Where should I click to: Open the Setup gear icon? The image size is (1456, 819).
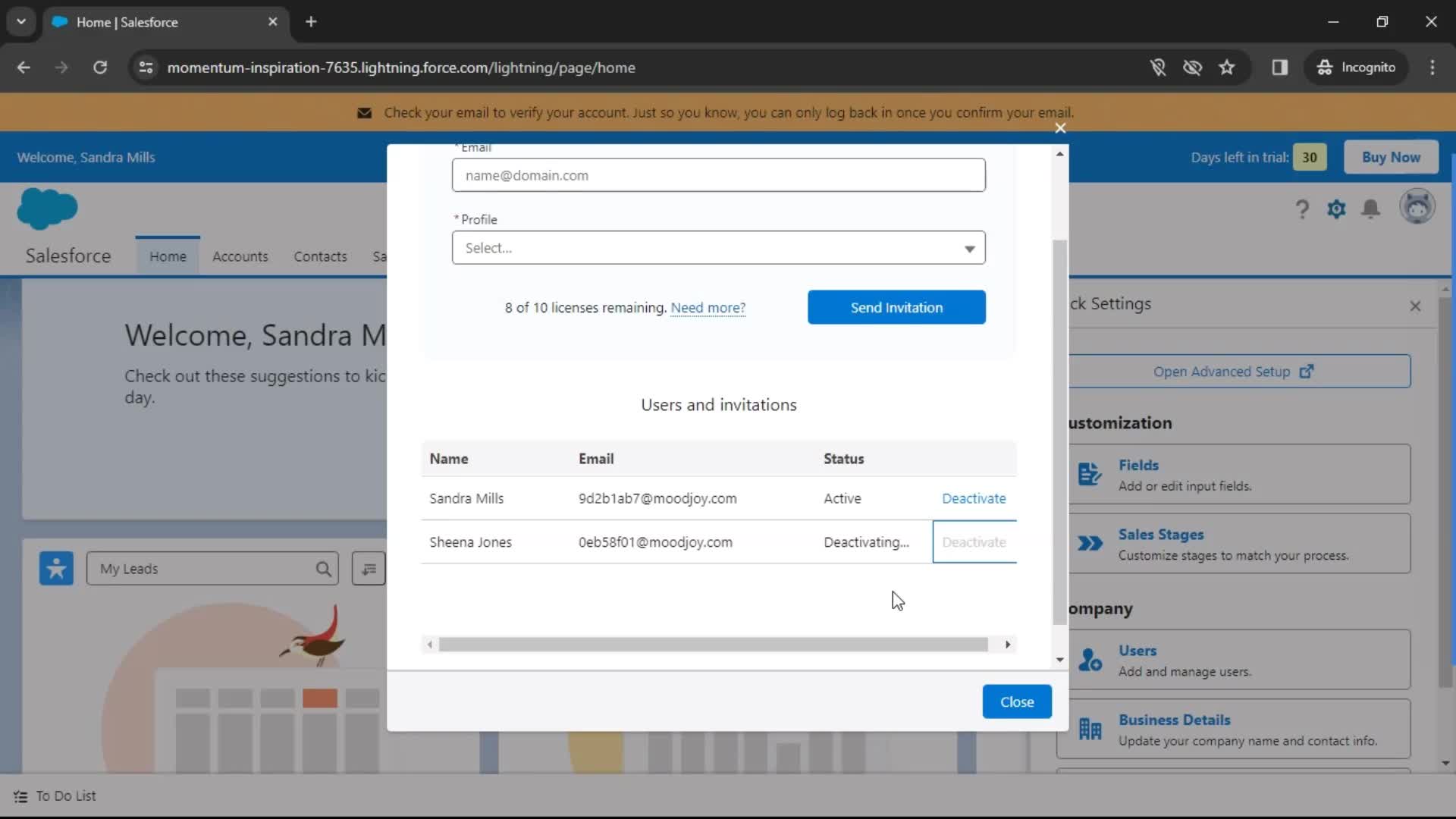tap(1336, 209)
